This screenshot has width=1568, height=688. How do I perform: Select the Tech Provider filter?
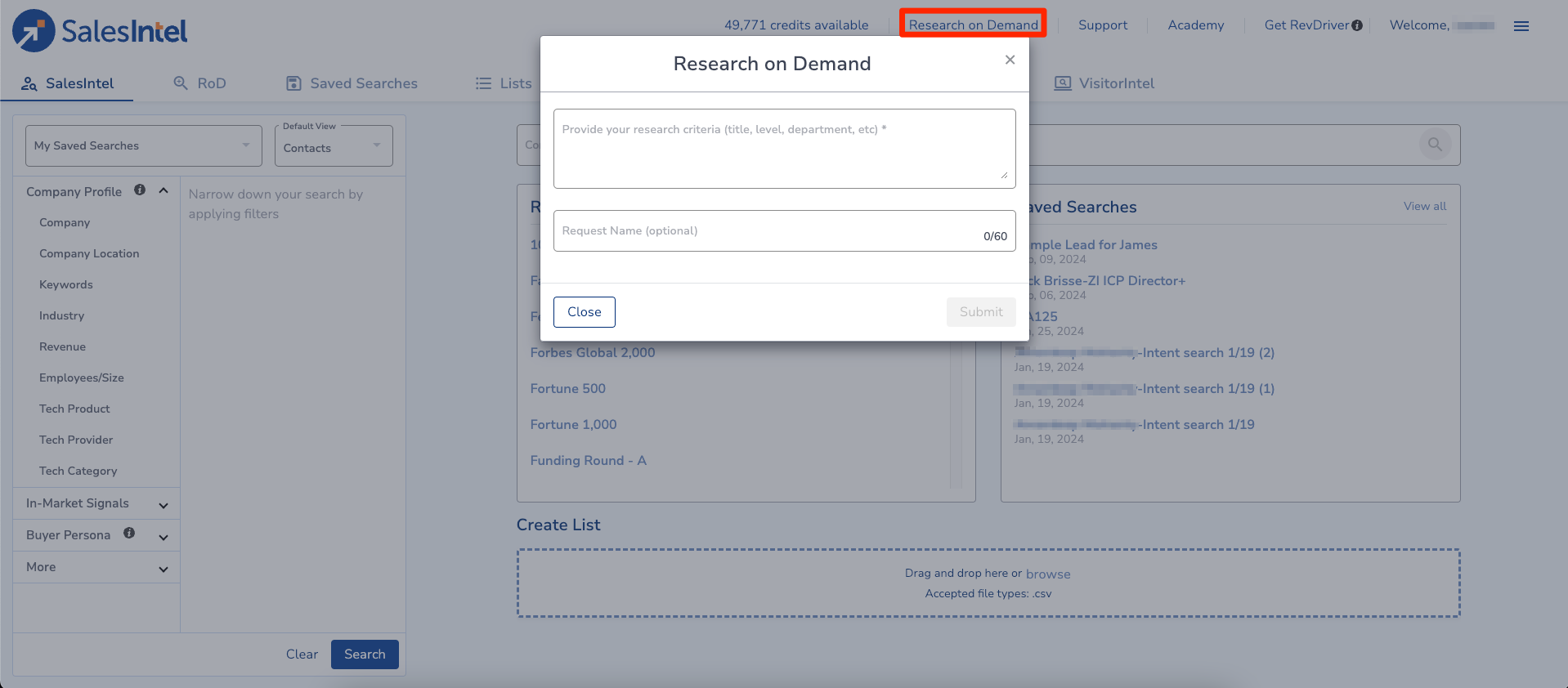pyautogui.click(x=76, y=440)
